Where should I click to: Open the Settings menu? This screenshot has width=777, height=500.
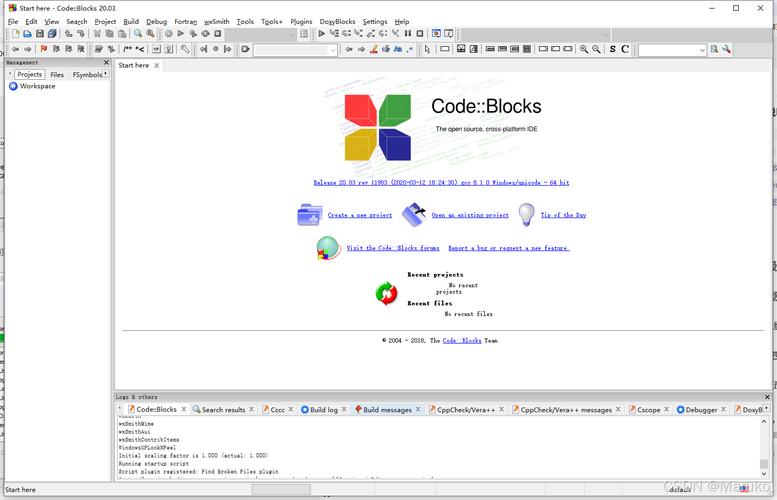[x=375, y=21]
